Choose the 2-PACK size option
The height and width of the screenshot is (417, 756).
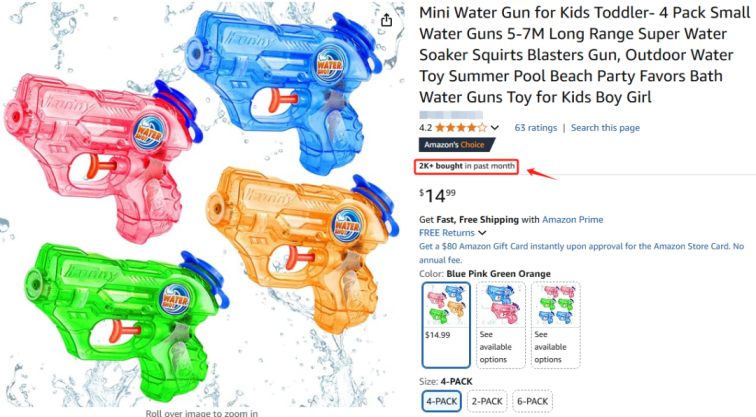(x=487, y=401)
